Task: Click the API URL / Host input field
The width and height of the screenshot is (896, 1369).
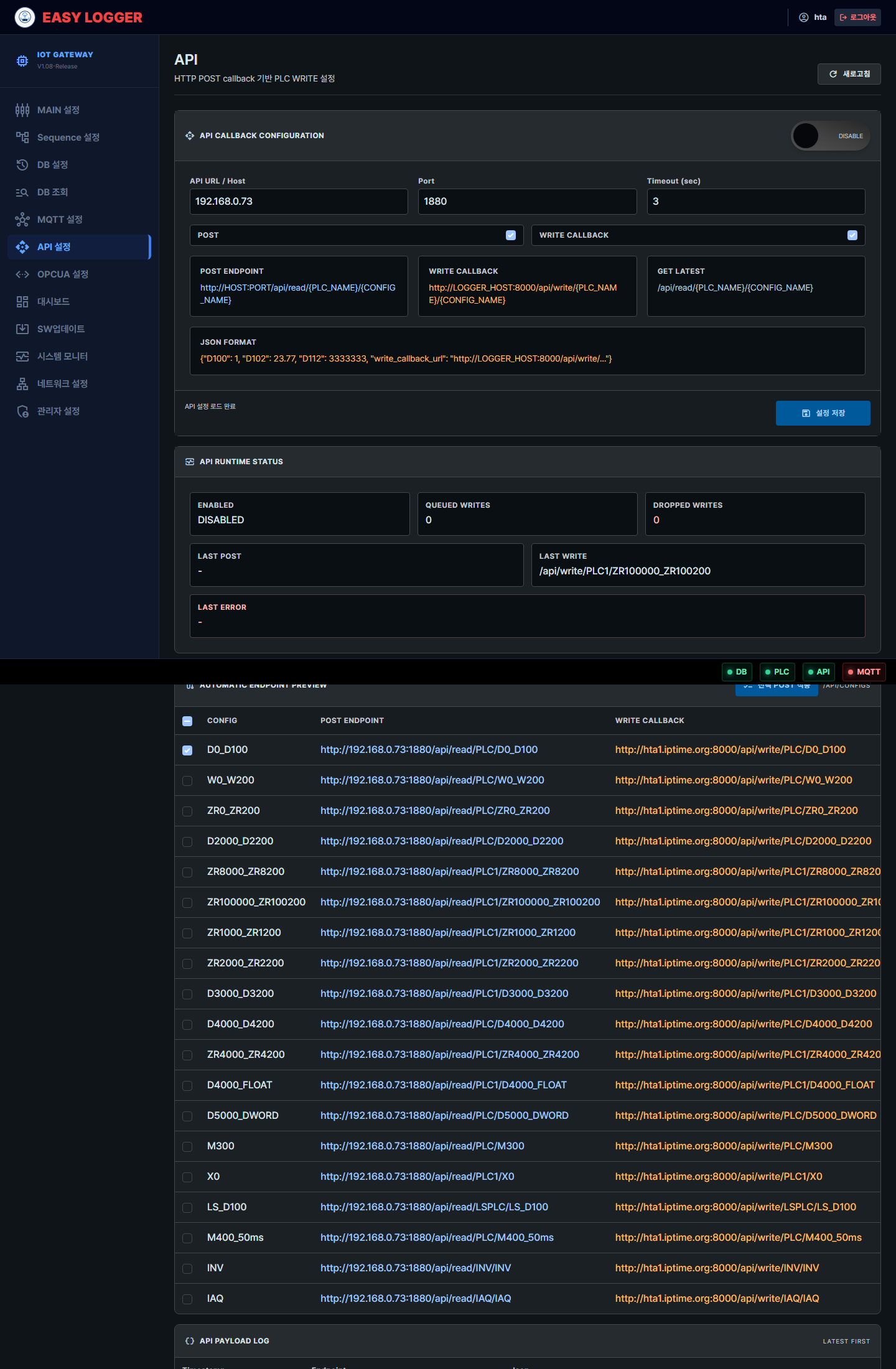Action: 299,202
